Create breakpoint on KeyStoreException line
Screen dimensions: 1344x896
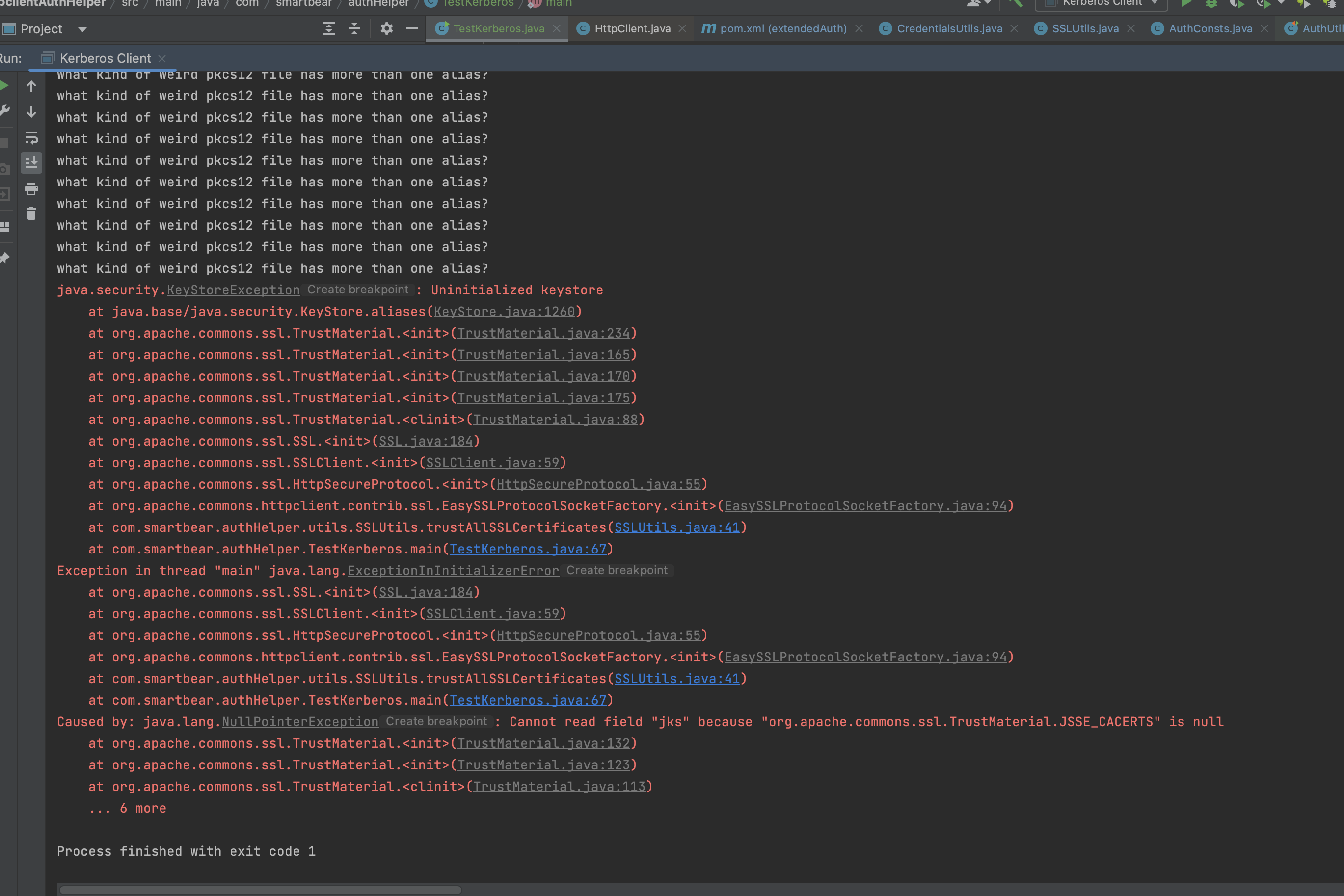click(x=358, y=290)
